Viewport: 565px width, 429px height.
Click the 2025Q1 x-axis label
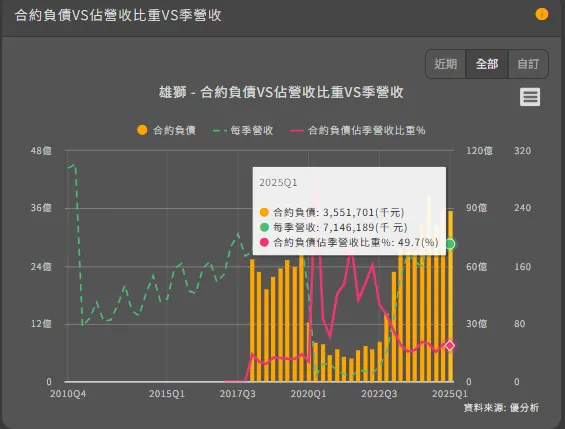[450, 394]
